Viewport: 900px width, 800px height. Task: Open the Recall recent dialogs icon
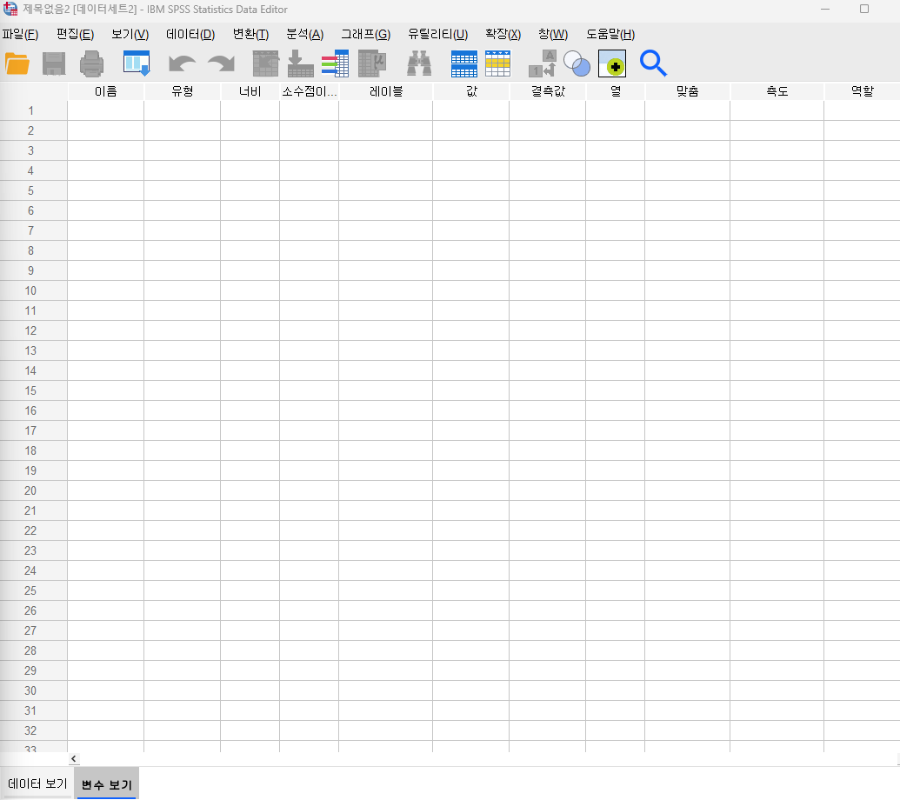(x=137, y=64)
